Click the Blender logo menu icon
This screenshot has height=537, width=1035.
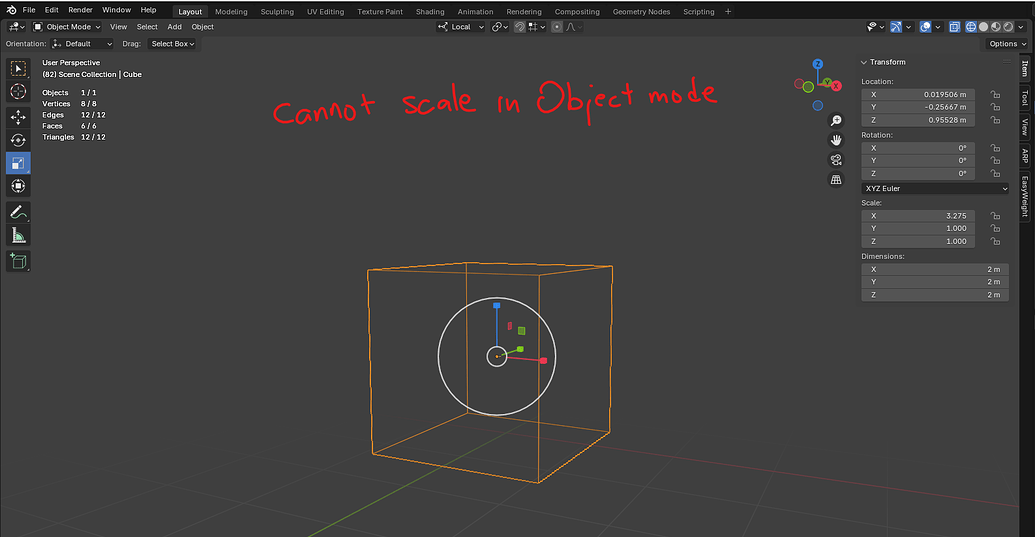11,10
